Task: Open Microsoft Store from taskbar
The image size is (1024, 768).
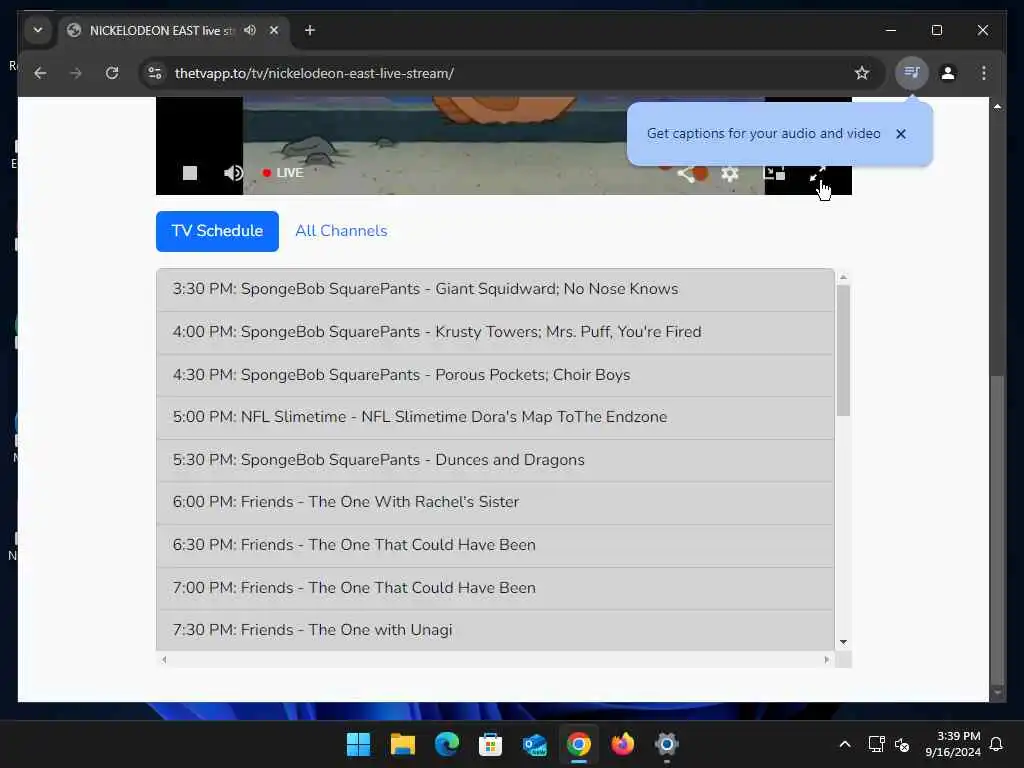Action: (x=490, y=744)
